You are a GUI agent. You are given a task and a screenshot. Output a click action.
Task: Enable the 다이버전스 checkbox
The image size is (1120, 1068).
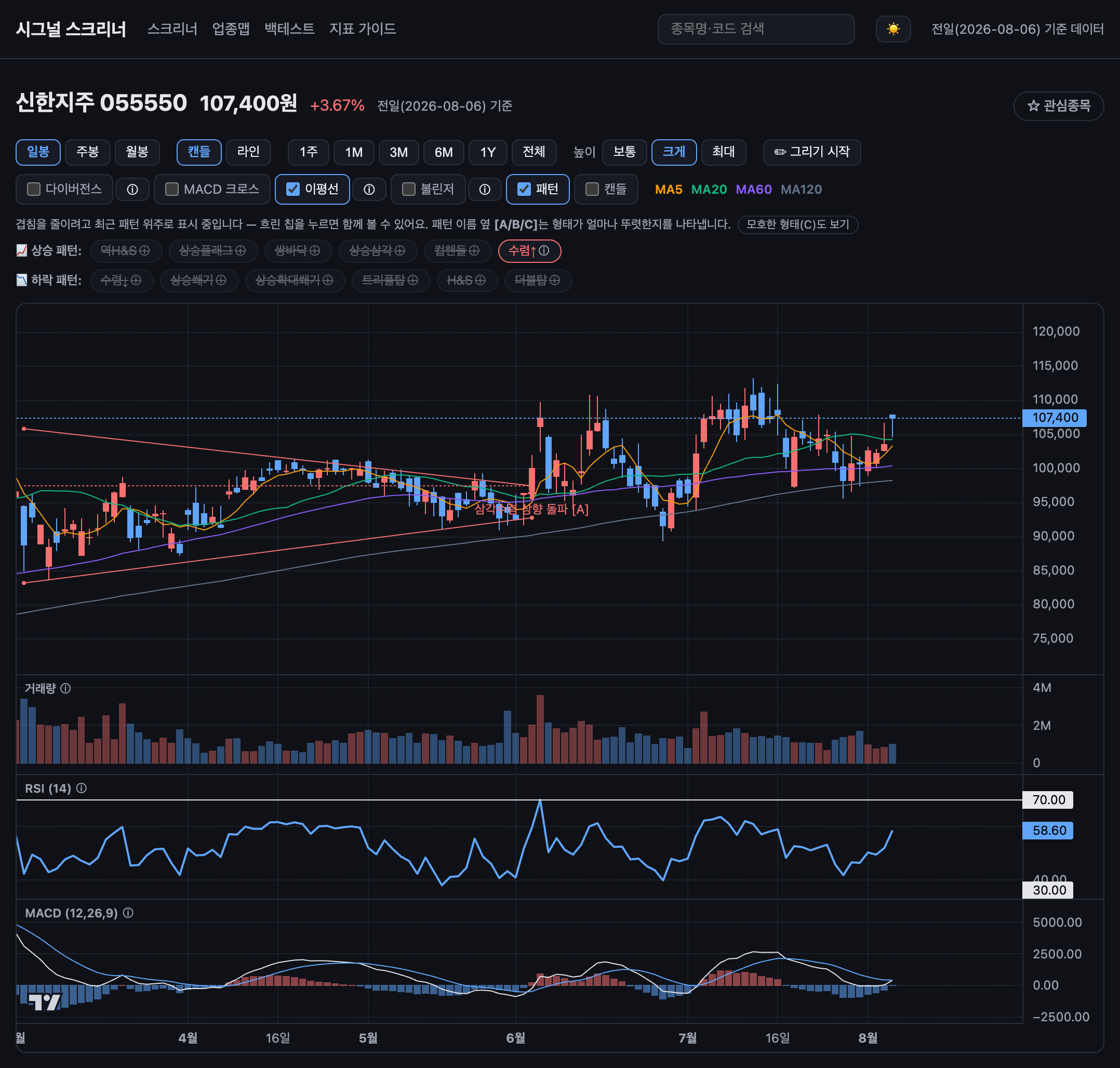click(x=34, y=189)
